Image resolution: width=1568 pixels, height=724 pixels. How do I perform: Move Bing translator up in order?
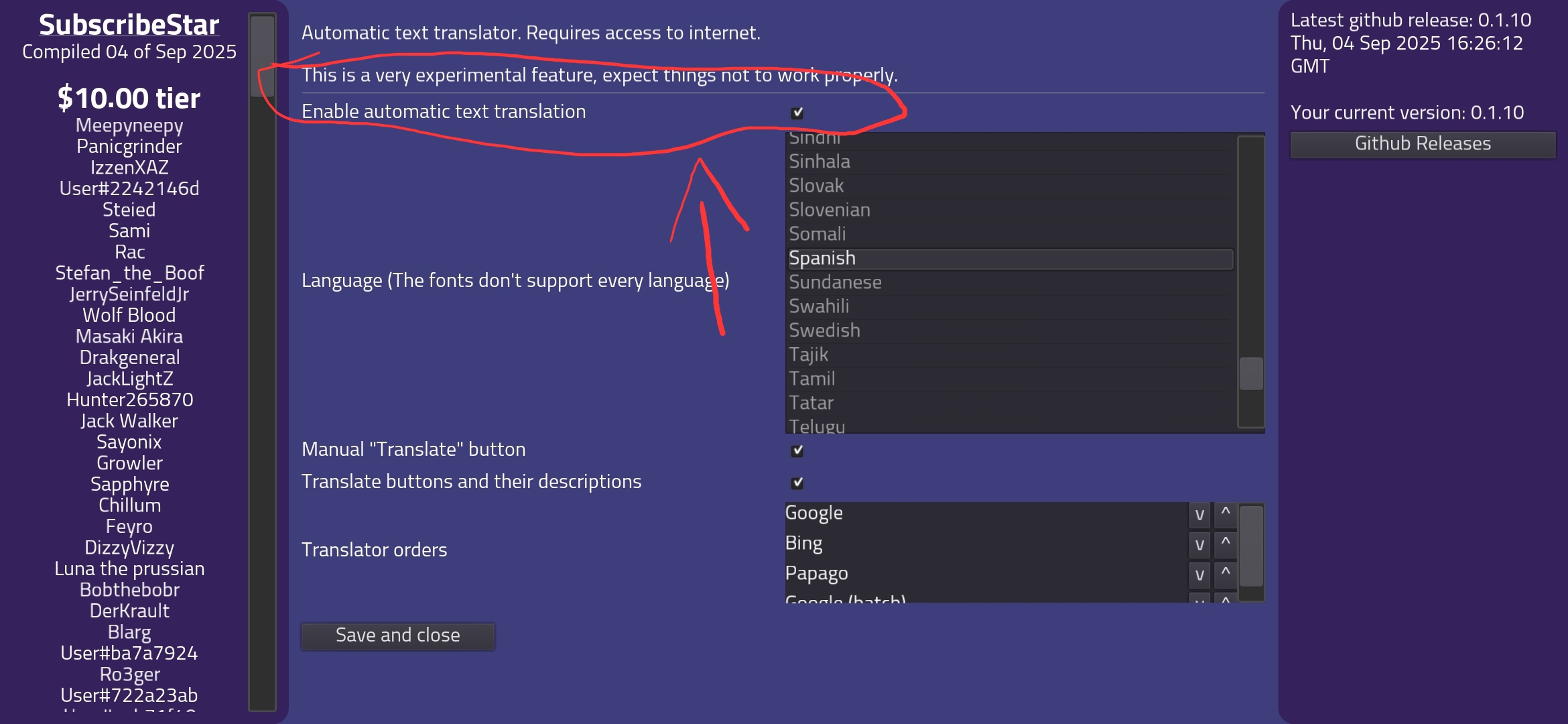[1226, 544]
